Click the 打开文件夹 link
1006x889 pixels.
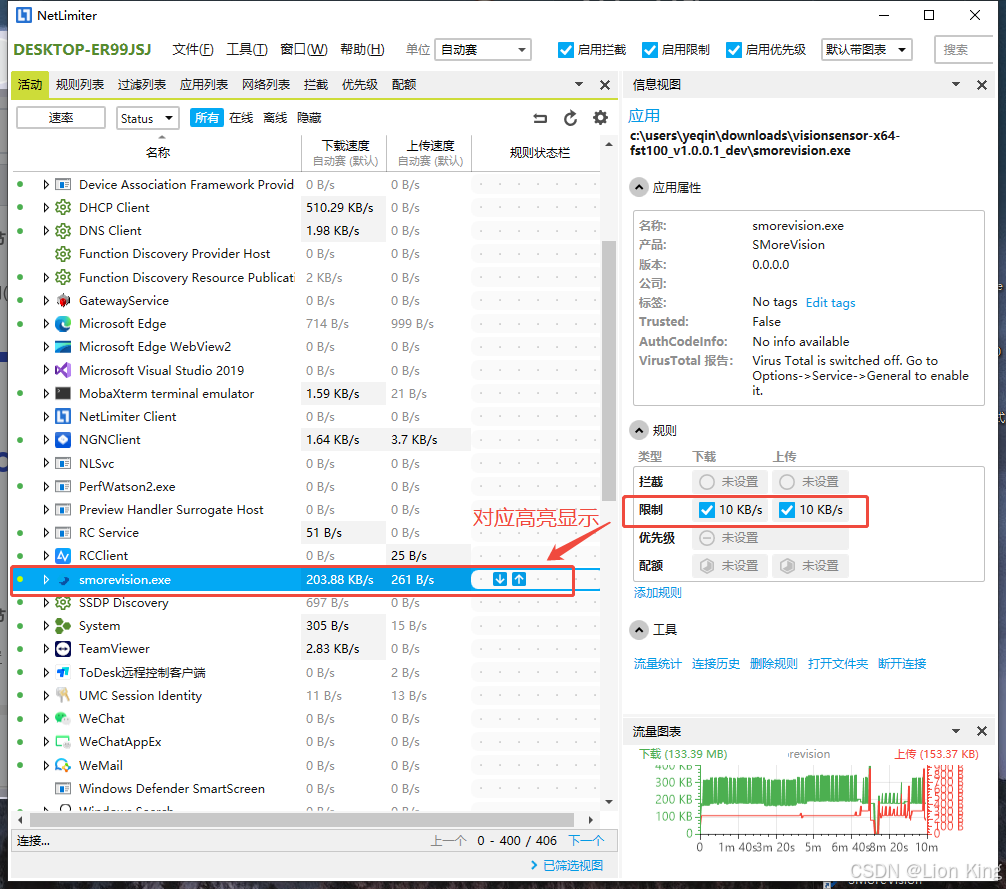point(837,664)
